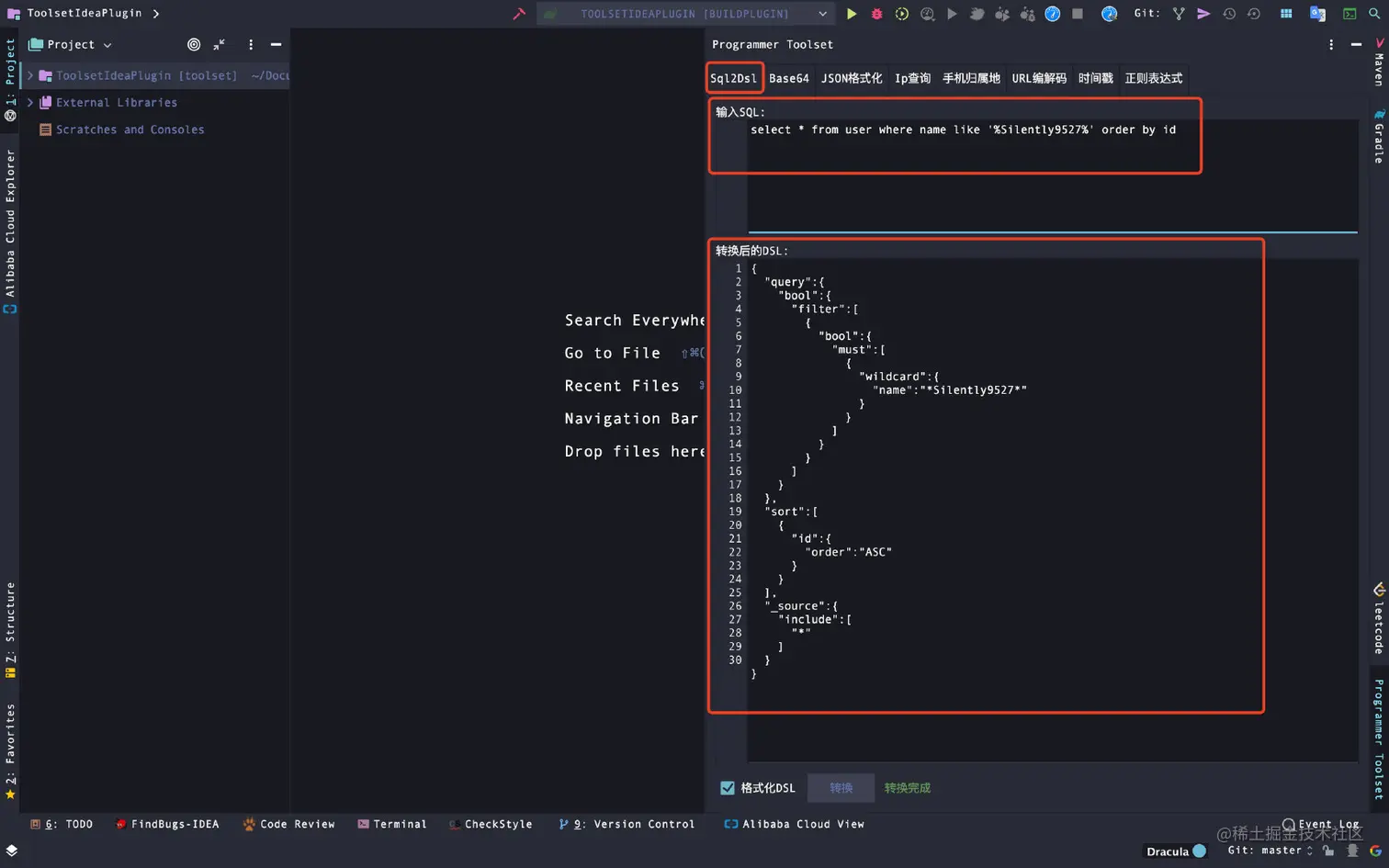Click the locate target icon in Project panel
The width and height of the screenshot is (1389, 868).
point(194,44)
